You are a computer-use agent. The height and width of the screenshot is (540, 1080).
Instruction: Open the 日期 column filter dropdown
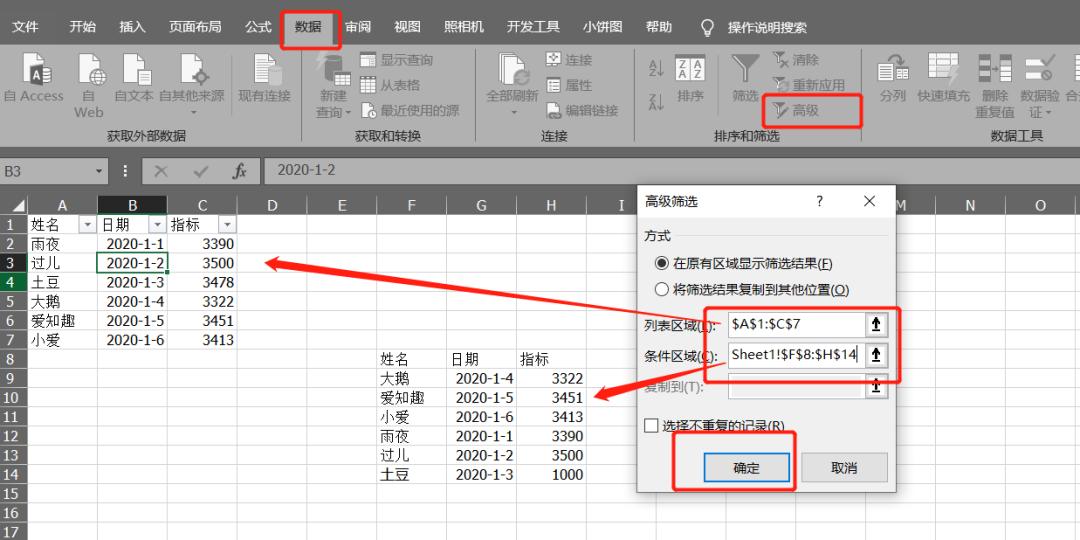click(x=157, y=225)
